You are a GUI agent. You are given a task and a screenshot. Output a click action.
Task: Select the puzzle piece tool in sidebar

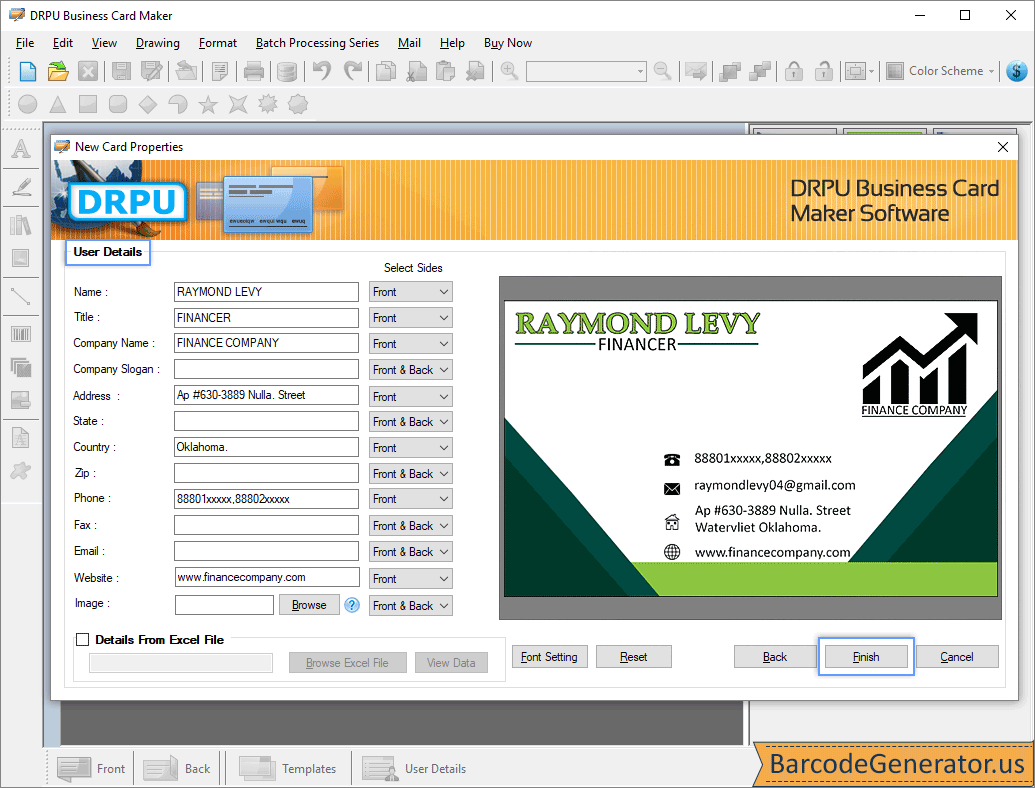pos(21,471)
